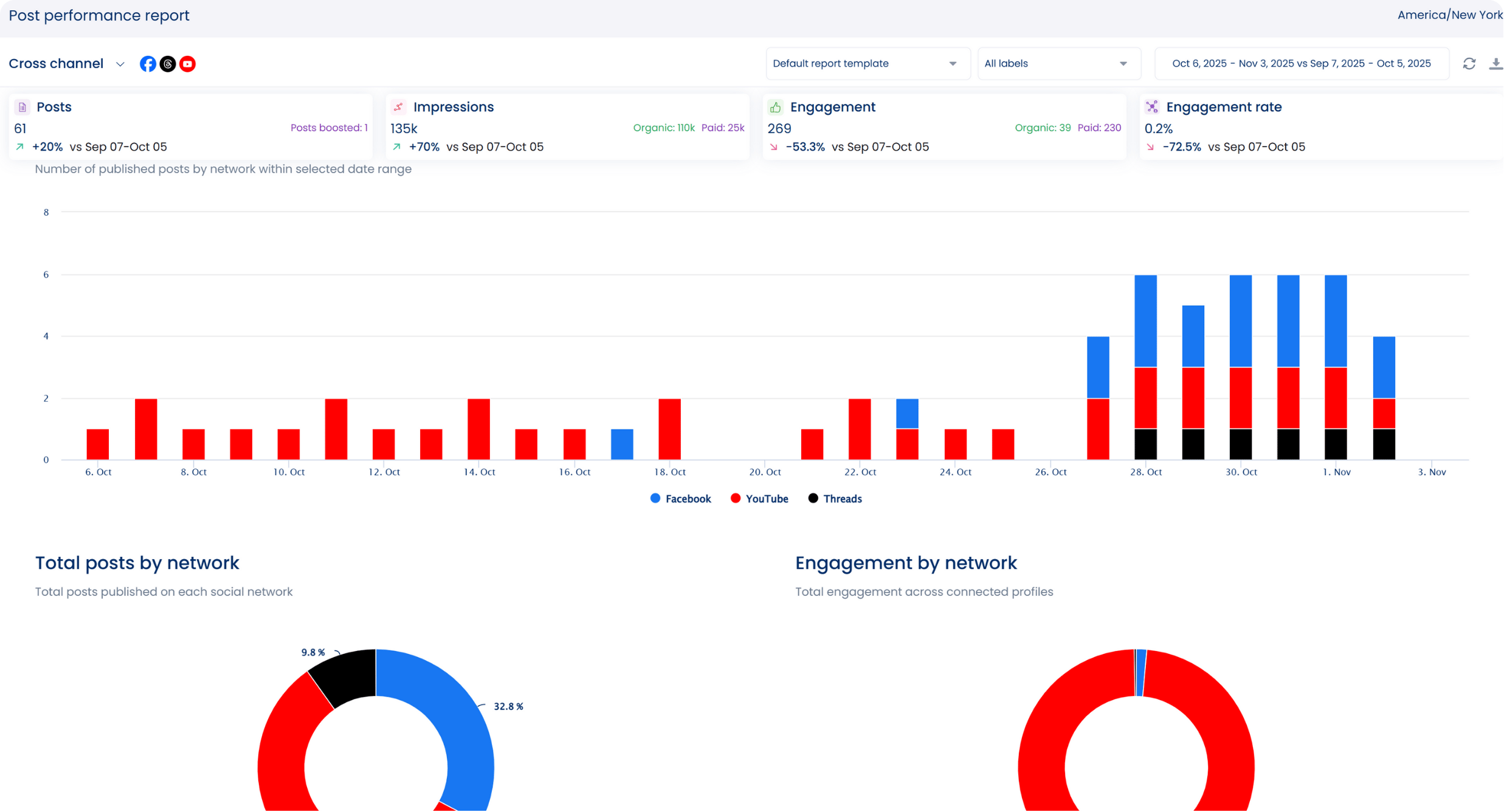Select the Impressions metric card

click(x=567, y=127)
